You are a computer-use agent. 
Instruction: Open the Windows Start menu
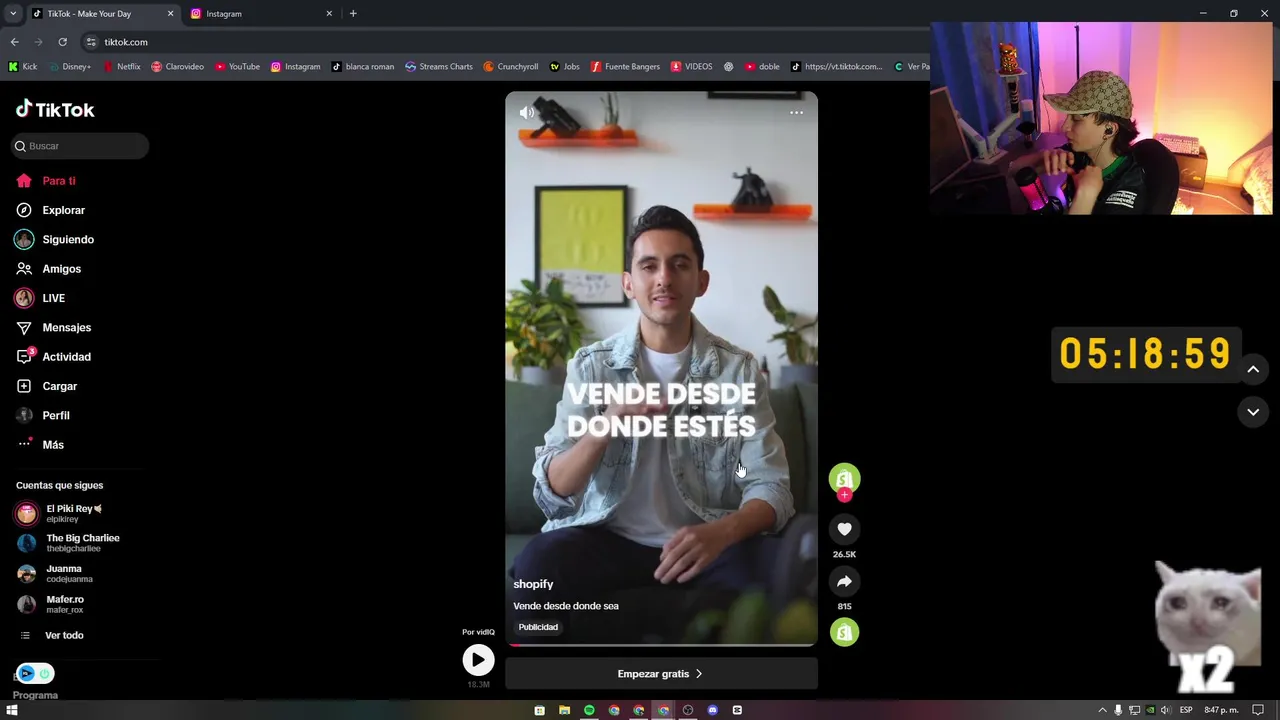pos(12,710)
